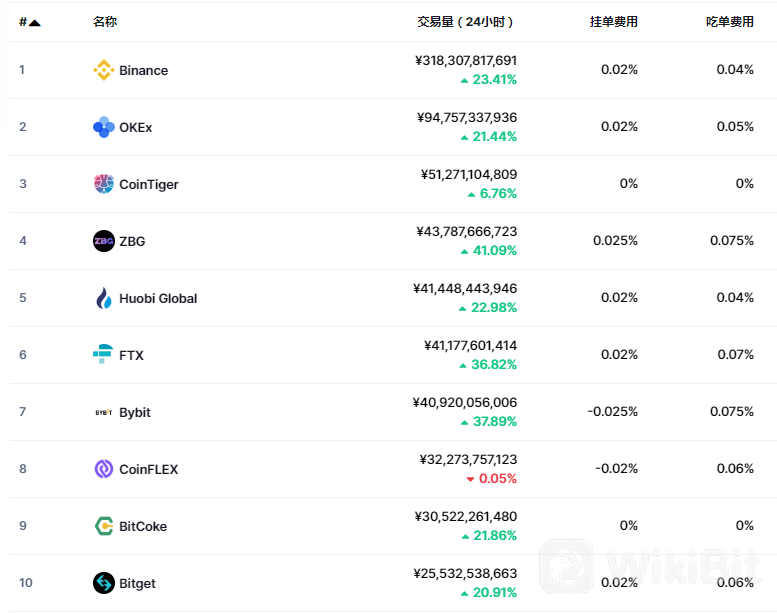Select Bitget's 24h volume value

[465, 573]
